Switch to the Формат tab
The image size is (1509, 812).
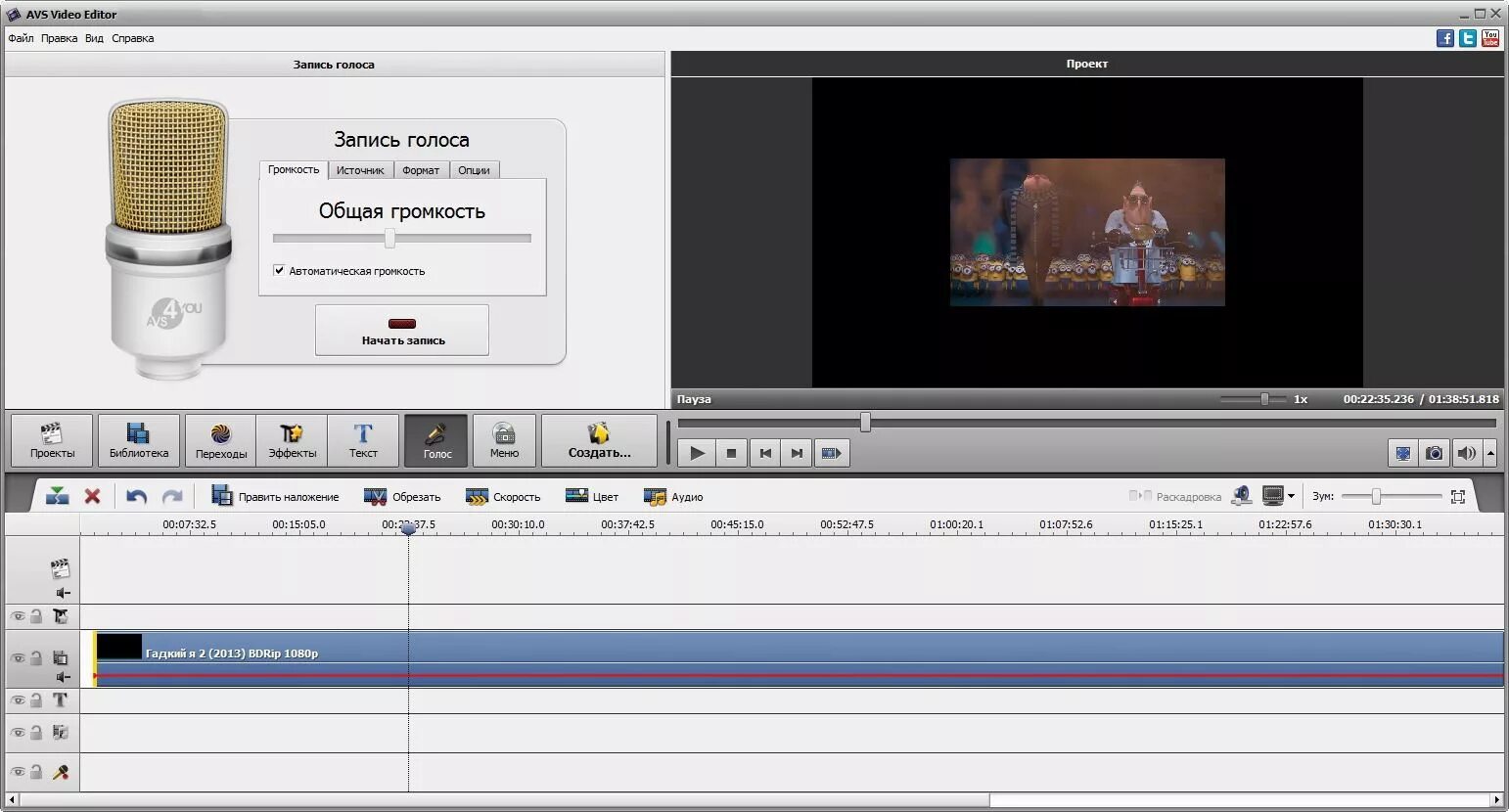[421, 170]
